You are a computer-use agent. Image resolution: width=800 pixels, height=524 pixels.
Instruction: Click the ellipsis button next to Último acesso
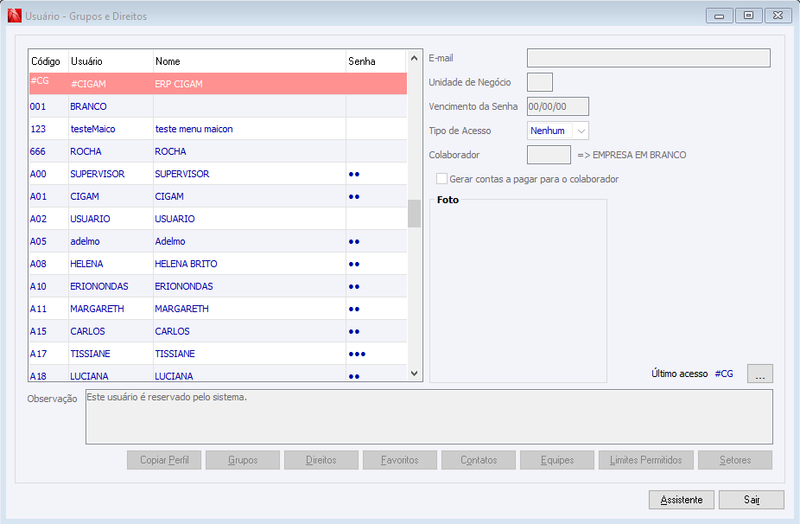pos(760,373)
